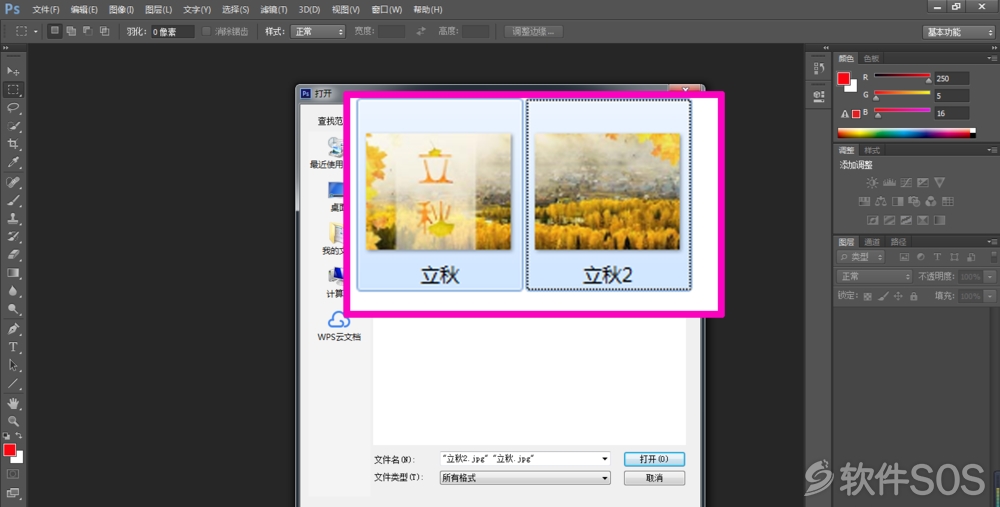Switch to the 路径 paths tab

(898, 242)
